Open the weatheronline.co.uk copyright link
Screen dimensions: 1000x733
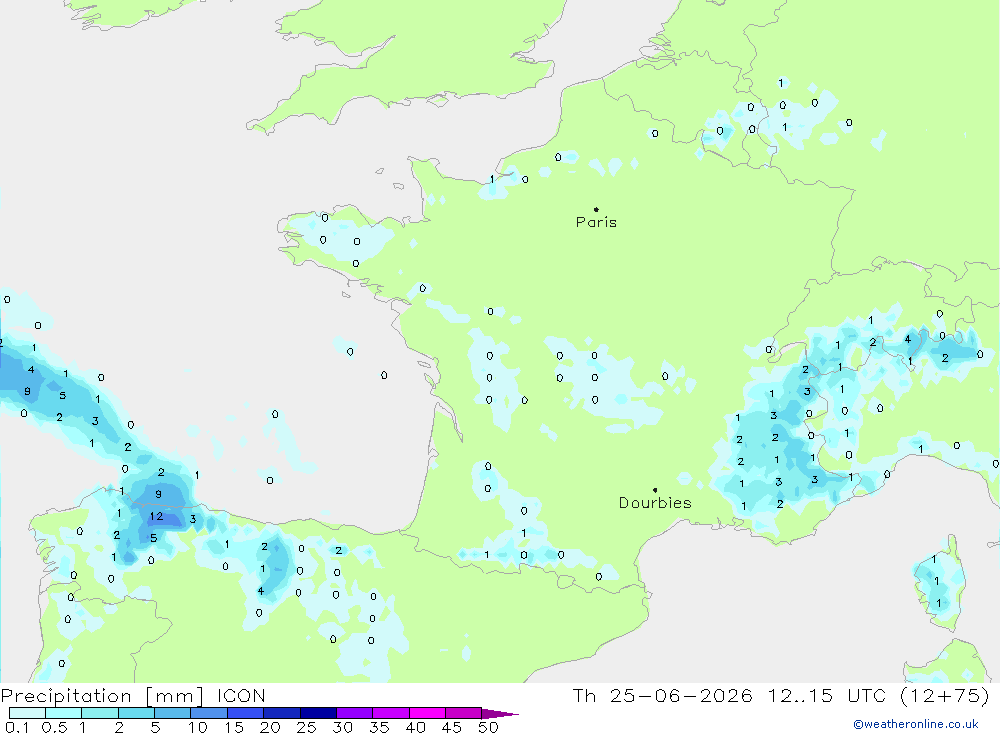pyautogui.click(x=916, y=724)
